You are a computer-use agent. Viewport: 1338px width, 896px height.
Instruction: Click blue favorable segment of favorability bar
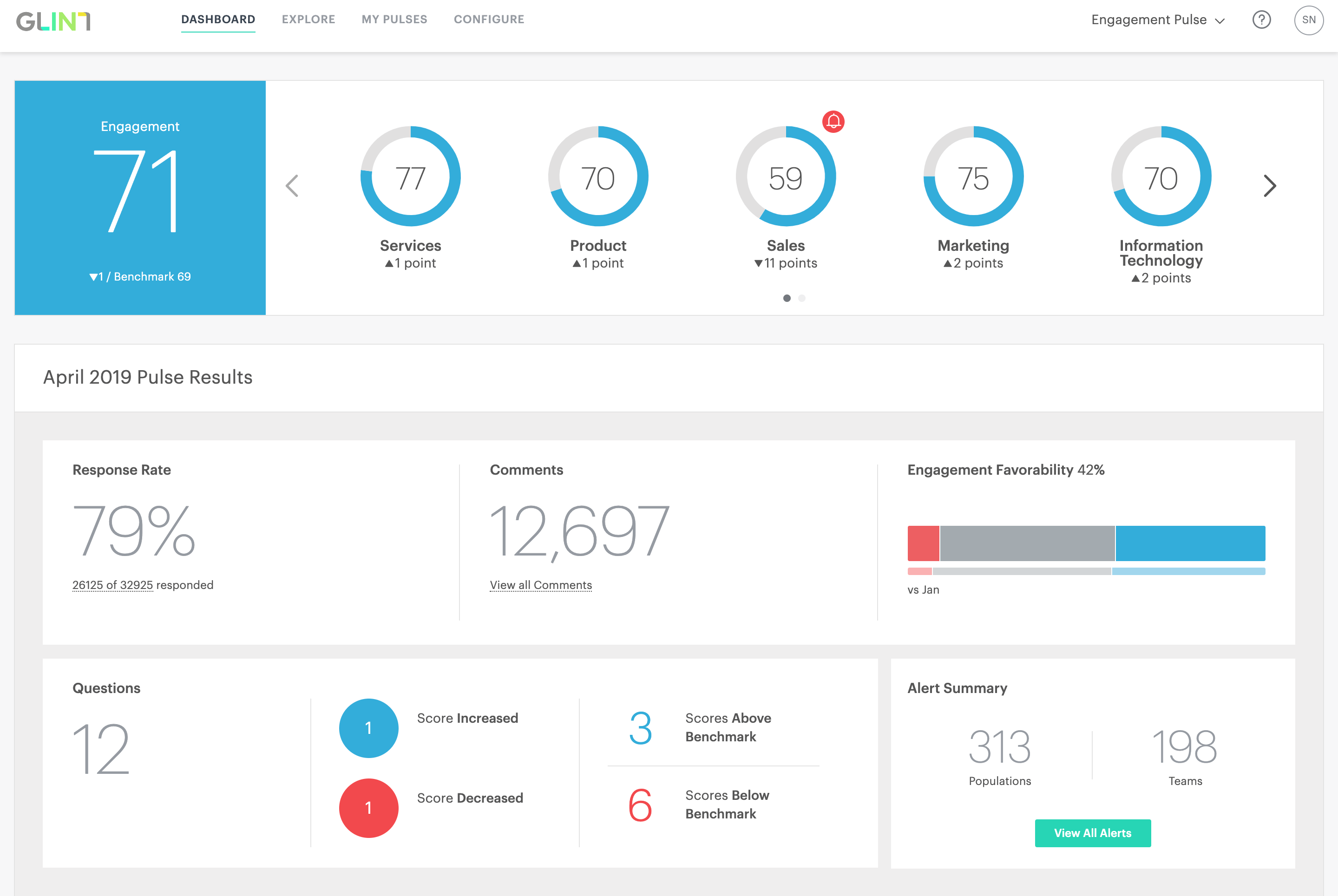tap(1190, 543)
